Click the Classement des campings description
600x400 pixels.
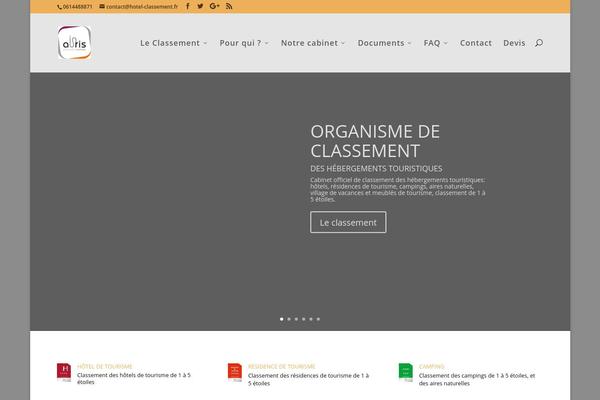pos(477,379)
